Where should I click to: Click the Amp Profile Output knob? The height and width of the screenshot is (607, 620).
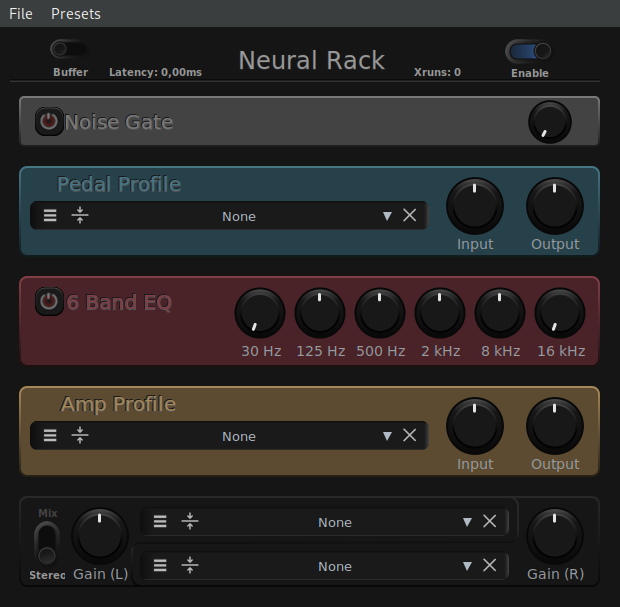pyautogui.click(x=555, y=425)
